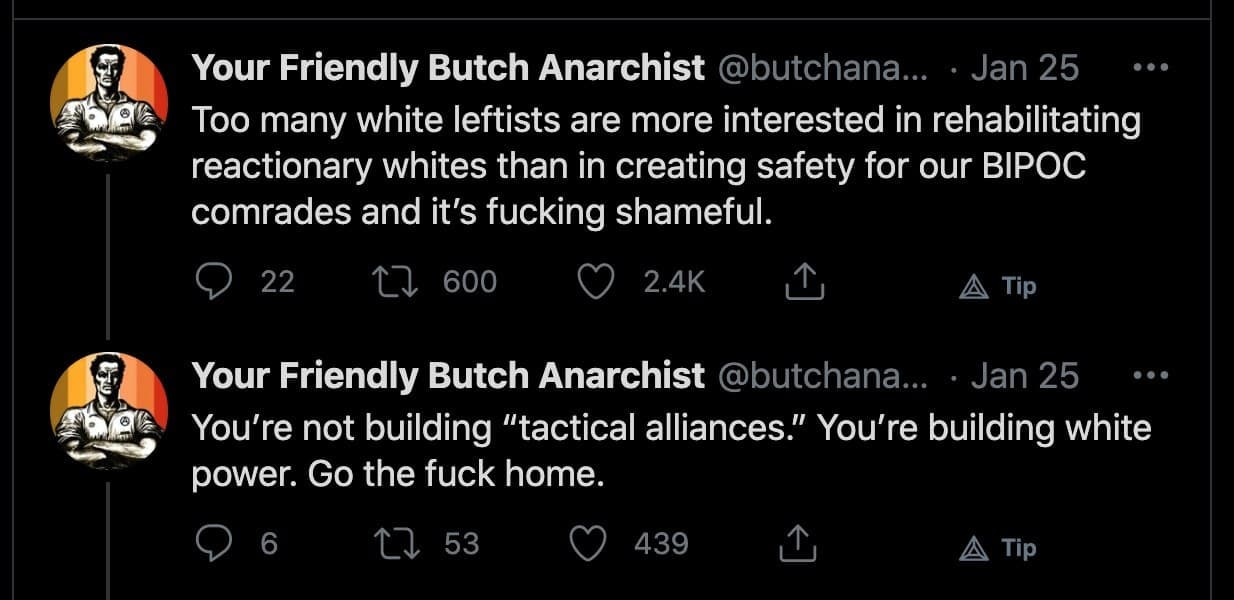Open the @butchana handle on first tweet
Viewport: 1234px width, 600px height.
823,68
